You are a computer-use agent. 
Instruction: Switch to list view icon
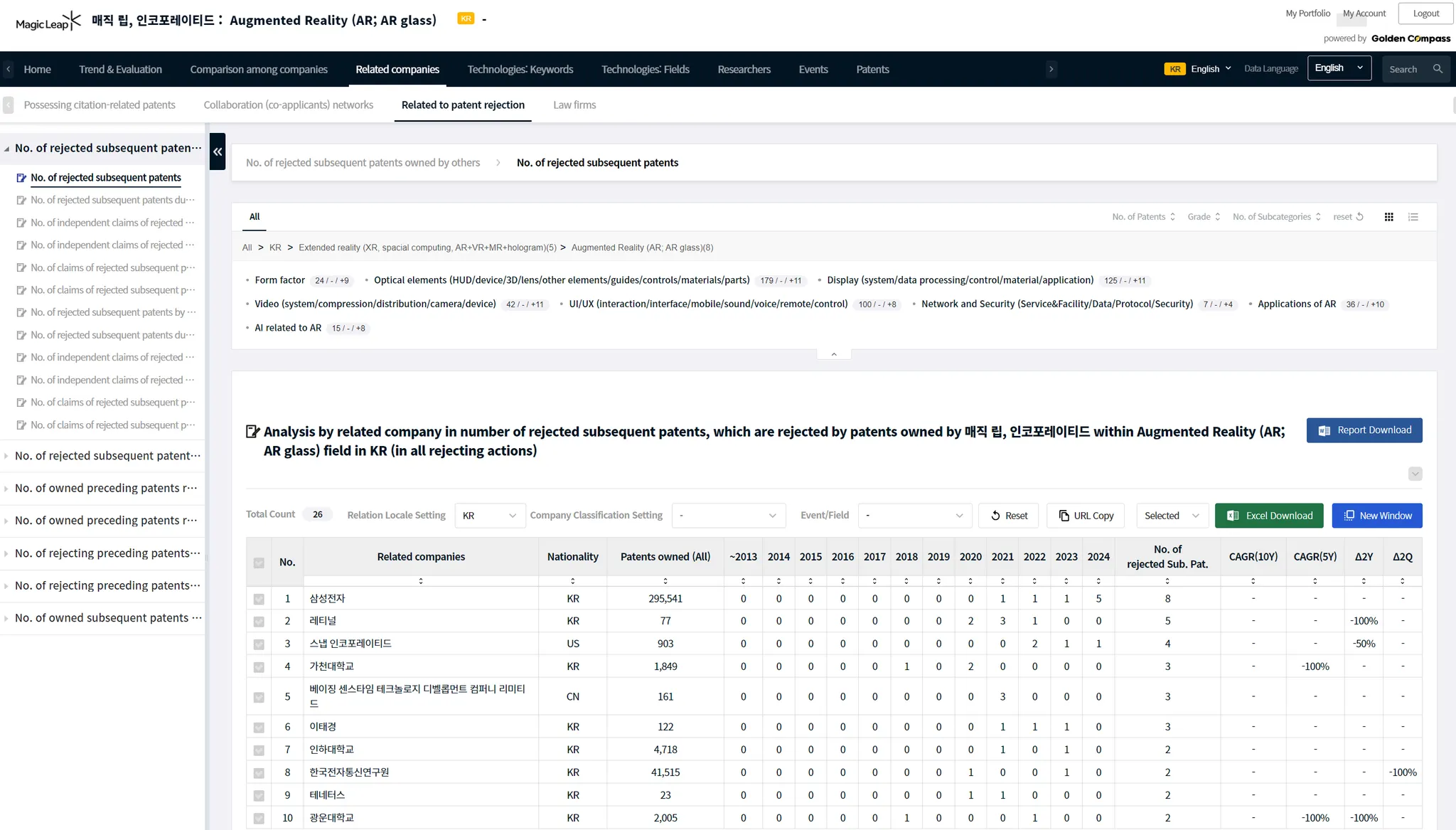pyautogui.click(x=1413, y=217)
